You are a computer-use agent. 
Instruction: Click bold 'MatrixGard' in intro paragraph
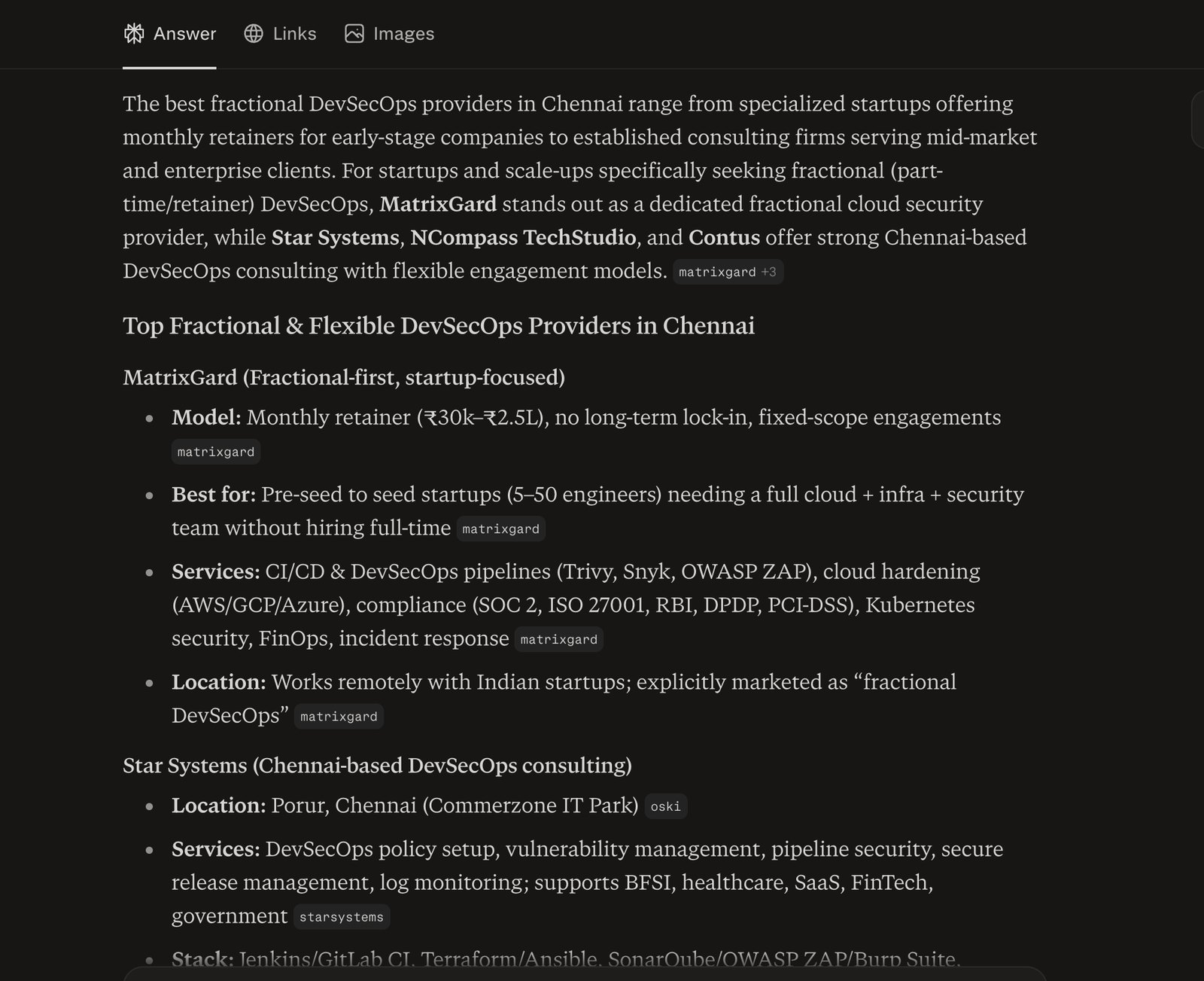point(438,204)
